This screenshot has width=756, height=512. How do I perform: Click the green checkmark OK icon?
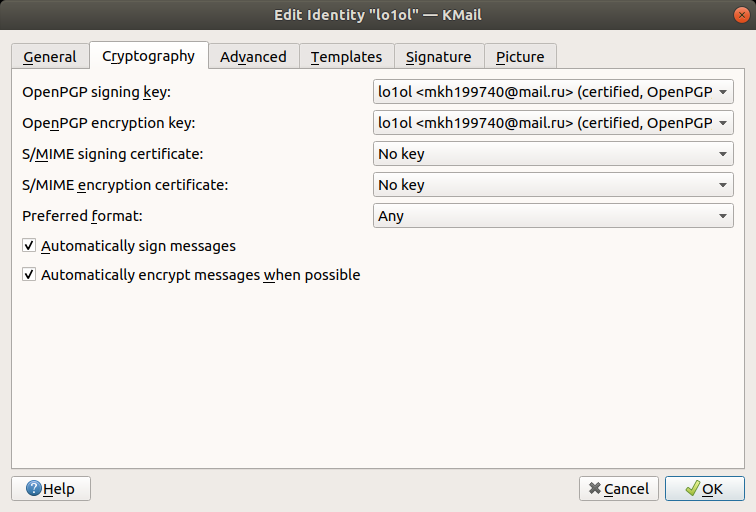click(x=691, y=489)
